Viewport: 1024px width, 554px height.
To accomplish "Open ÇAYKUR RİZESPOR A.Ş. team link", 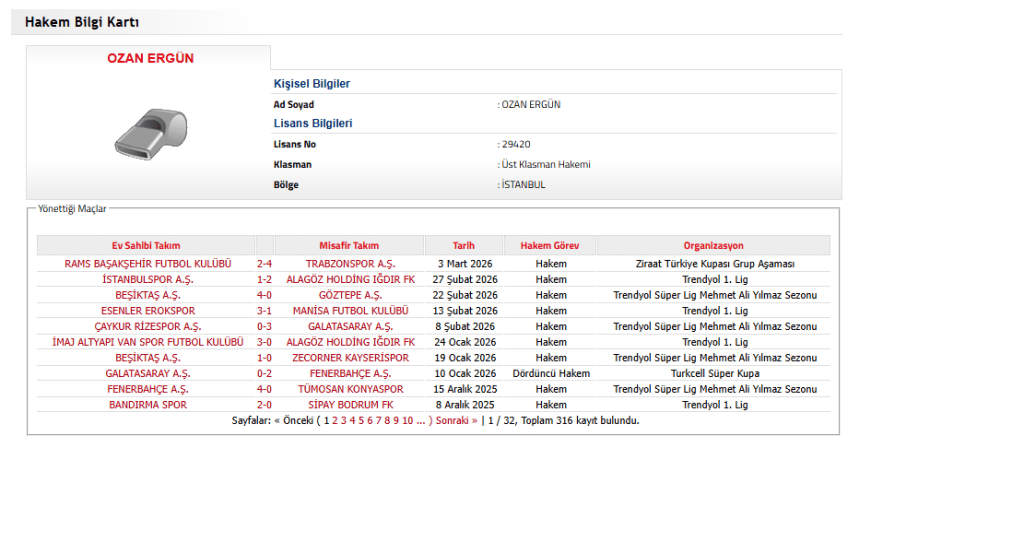I will point(147,327).
